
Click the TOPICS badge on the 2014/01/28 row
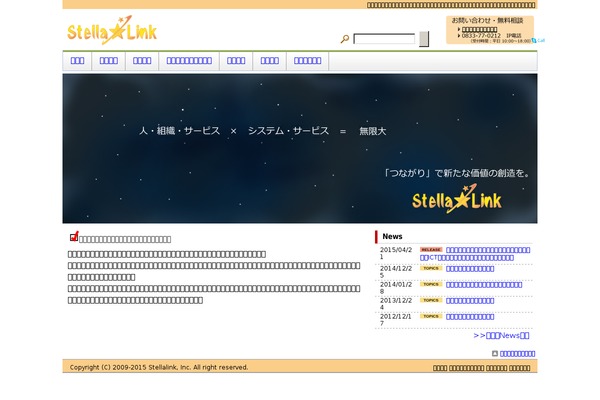[431, 284]
